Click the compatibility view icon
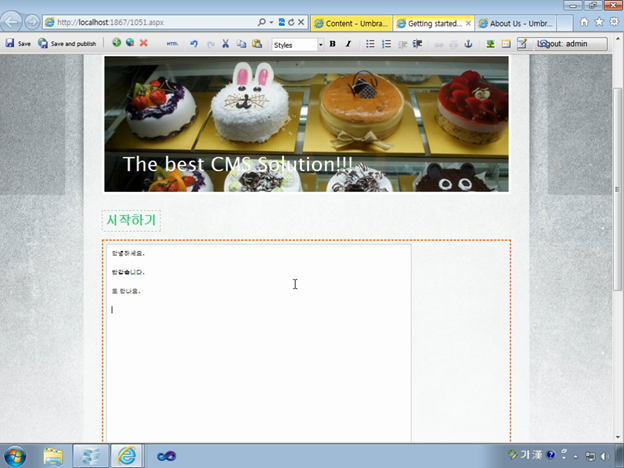 pyautogui.click(x=281, y=22)
